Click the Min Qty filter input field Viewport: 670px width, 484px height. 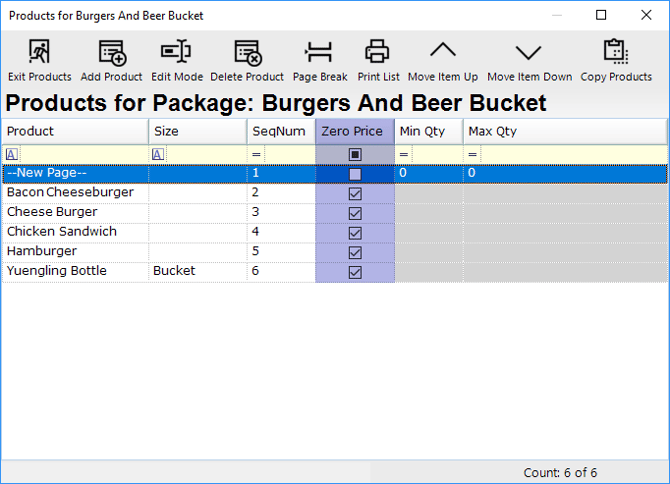437,154
